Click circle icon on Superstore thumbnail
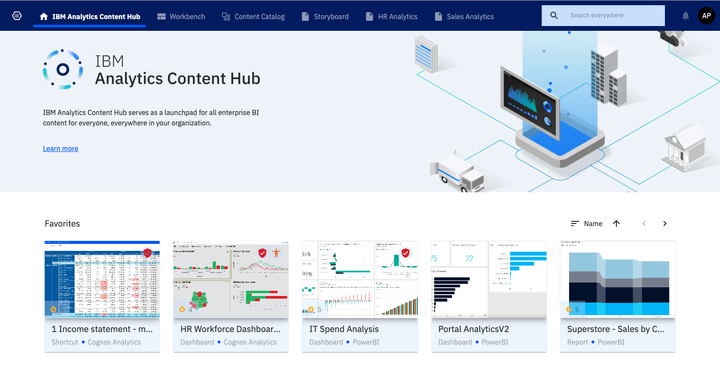 coord(569,309)
